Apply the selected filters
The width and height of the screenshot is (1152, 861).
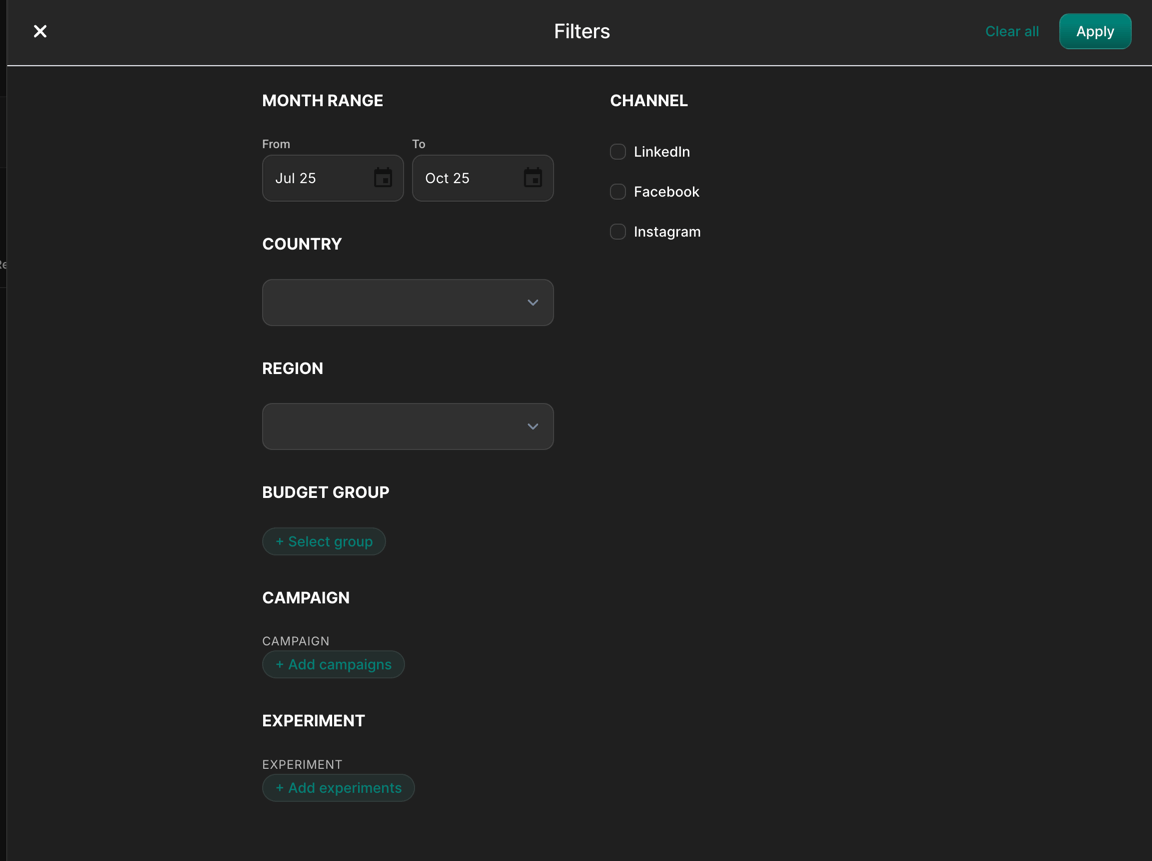pos(1094,31)
